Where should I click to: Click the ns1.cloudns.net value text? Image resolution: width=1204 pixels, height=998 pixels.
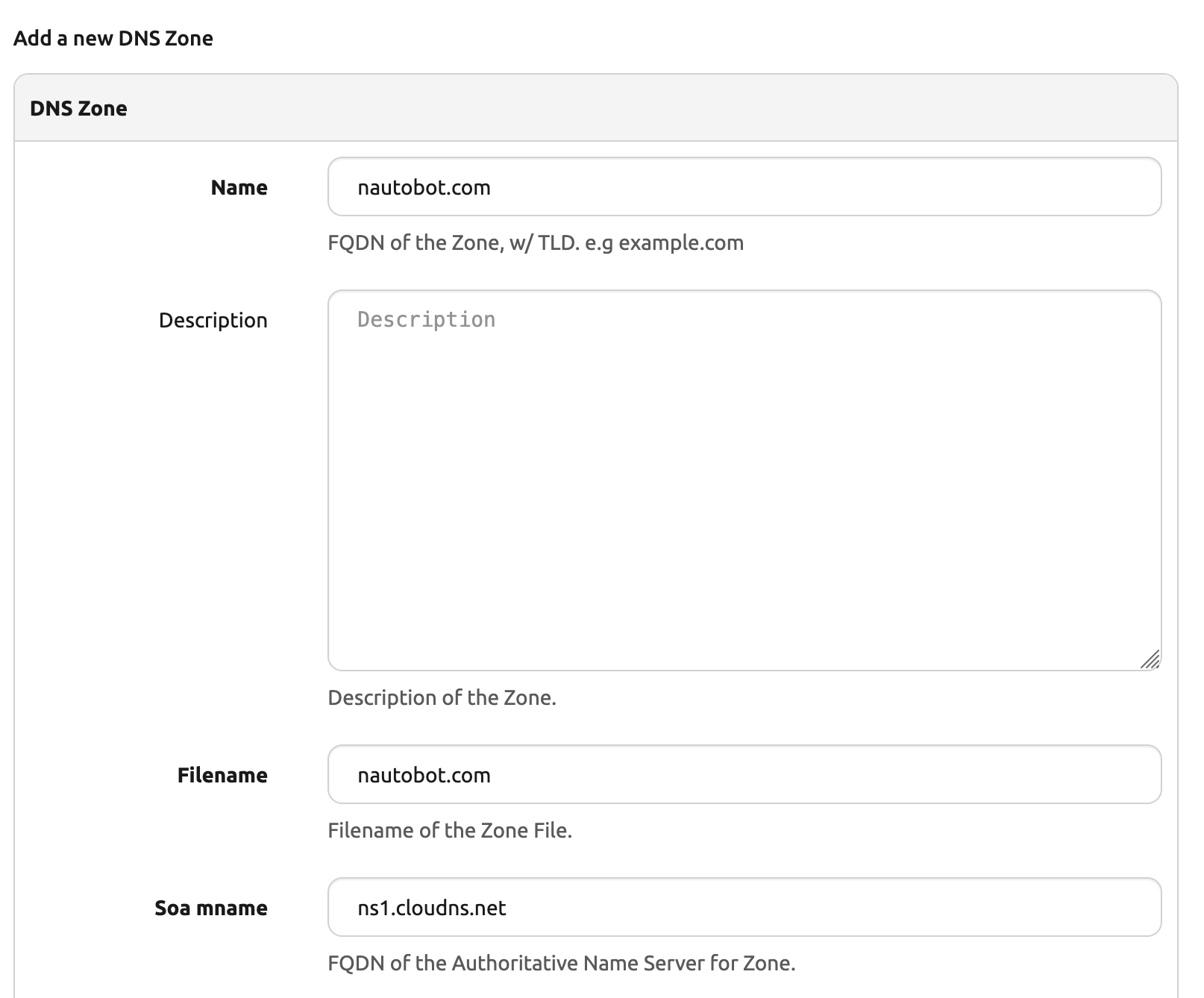[x=431, y=908]
